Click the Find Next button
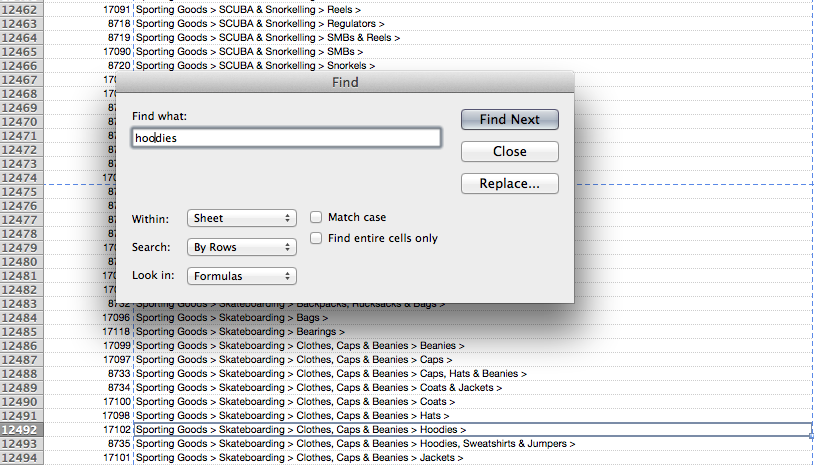The image size is (814, 465). (509, 119)
